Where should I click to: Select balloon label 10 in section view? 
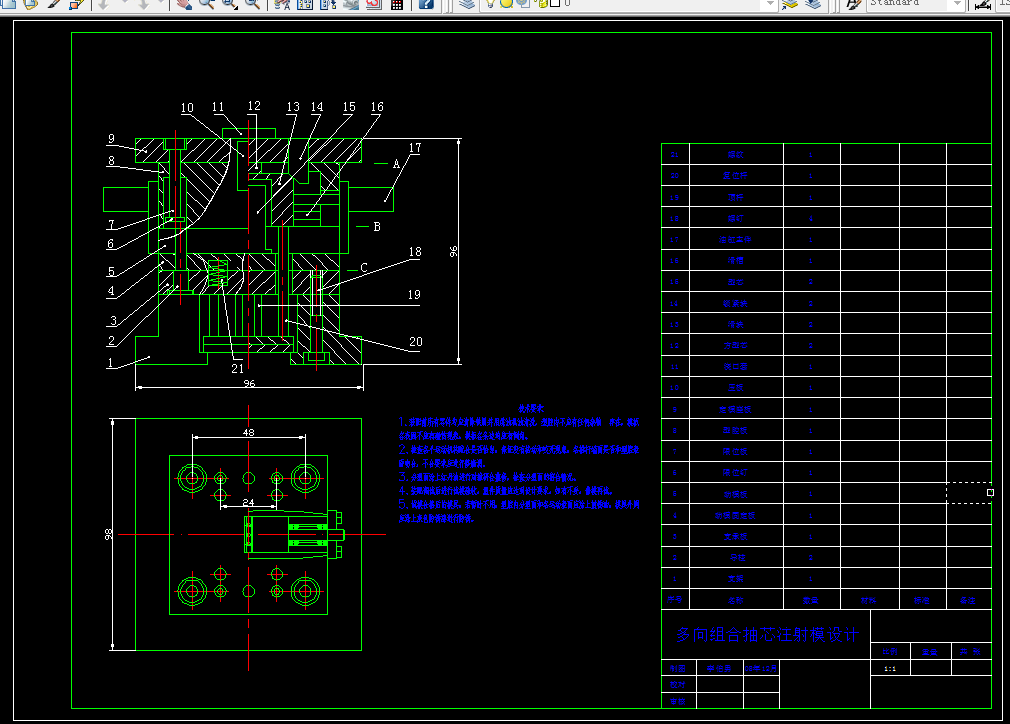[x=187, y=108]
